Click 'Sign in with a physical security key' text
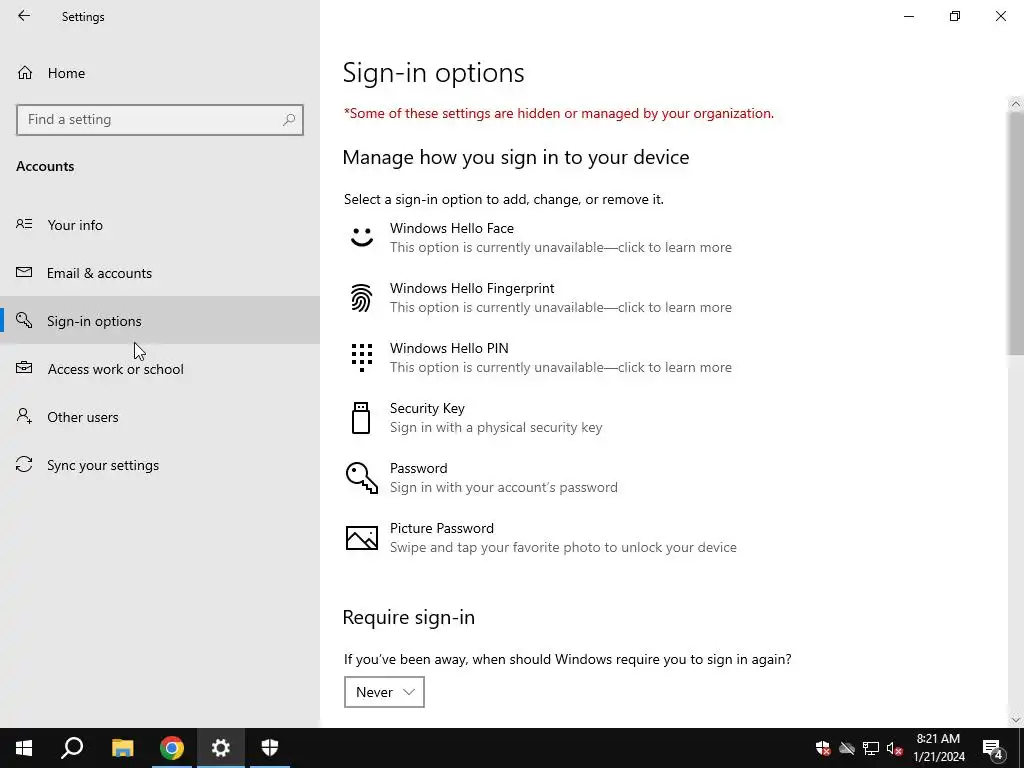 pyautogui.click(x=496, y=428)
